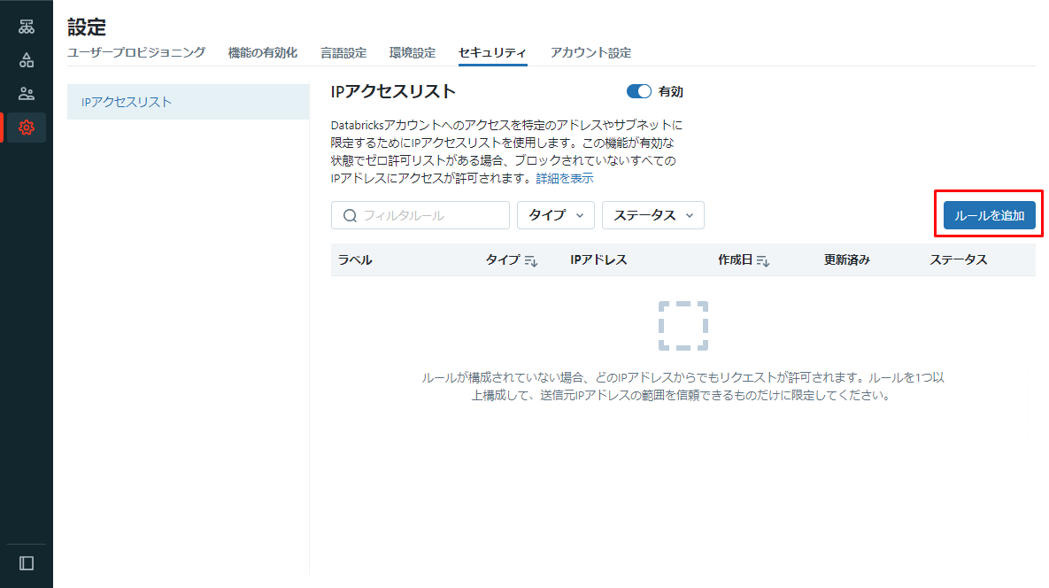This screenshot has width=1049, height=588.
Task: Open the Catalog shapes icon in sidebar
Action: point(27,60)
